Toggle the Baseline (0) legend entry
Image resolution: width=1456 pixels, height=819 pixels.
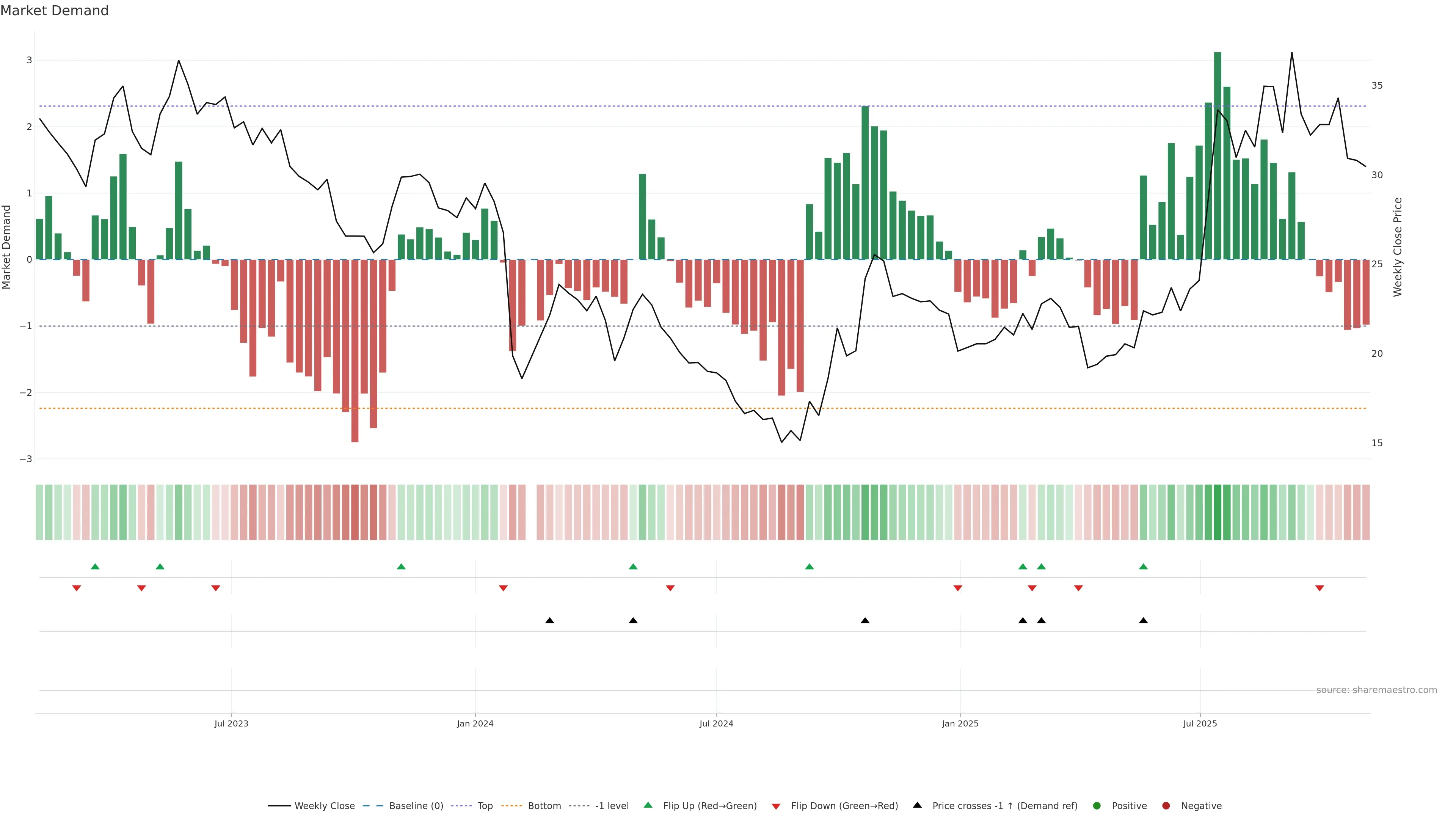pos(416,805)
